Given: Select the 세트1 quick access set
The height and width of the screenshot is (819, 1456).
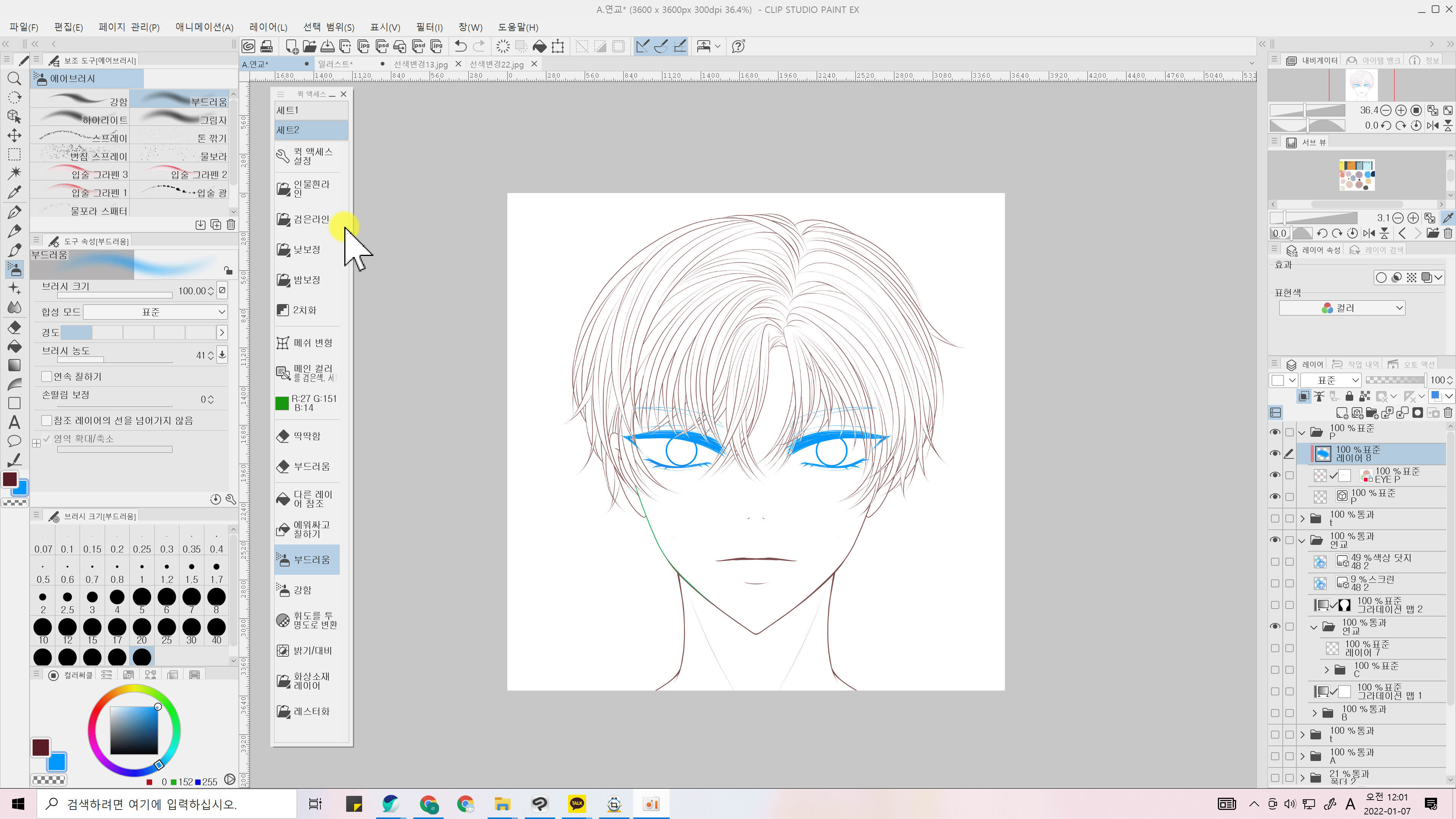Looking at the screenshot, I should tap(311, 110).
